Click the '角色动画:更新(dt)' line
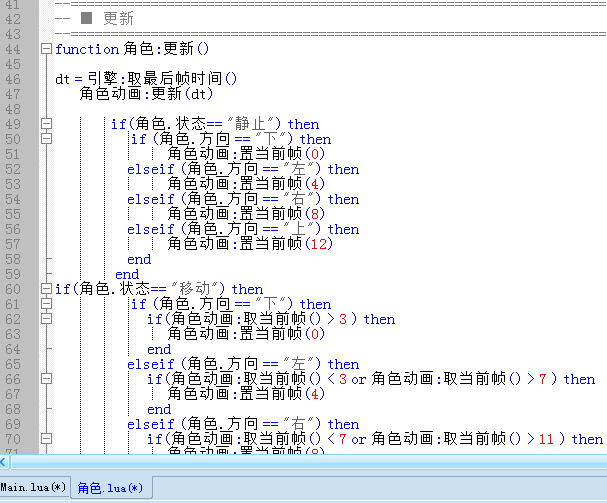Screen dimensions: 607x503 point(146,94)
